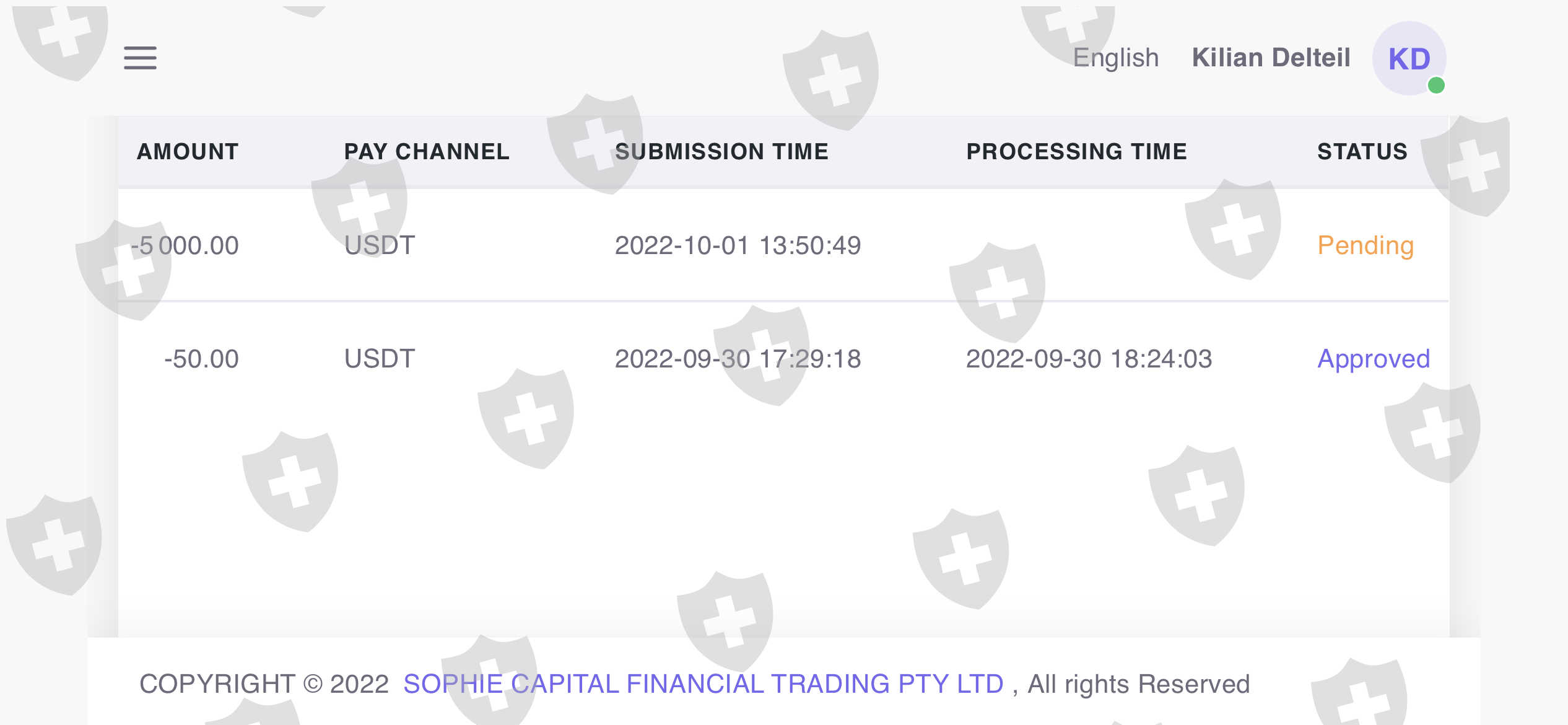This screenshot has width=1568, height=725.
Task: Click the STATUS column header
Action: 1362,152
